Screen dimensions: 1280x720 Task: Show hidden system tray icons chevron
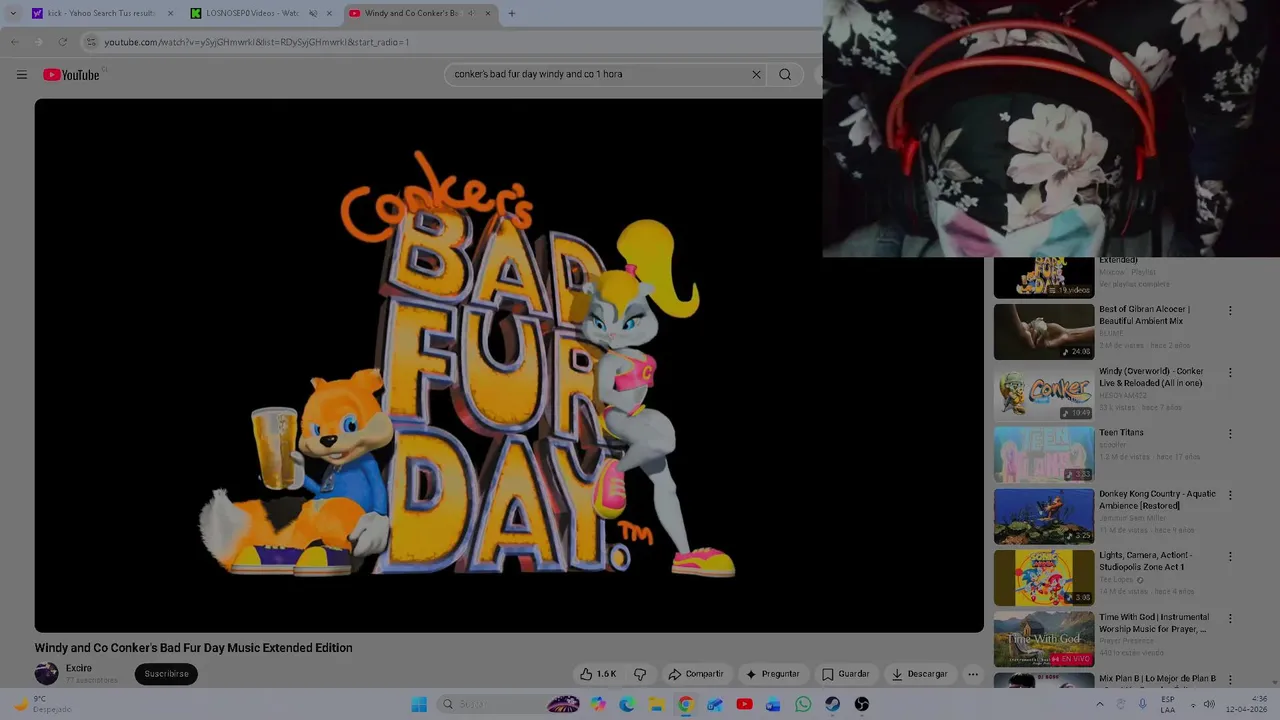[1100, 704]
